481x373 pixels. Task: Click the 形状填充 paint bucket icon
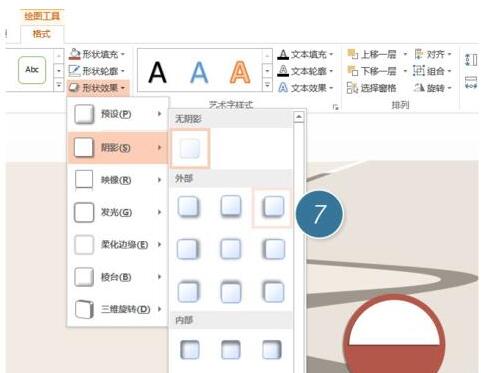[75, 54]
